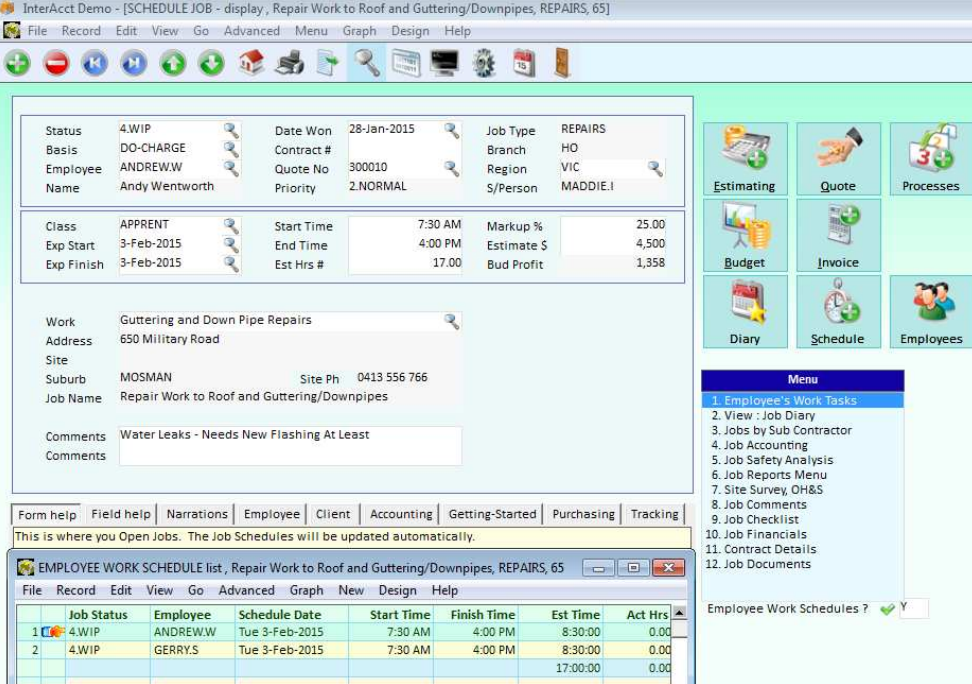
Task: Select GERRY.S employee cell in schedule list
Action: 193,650
